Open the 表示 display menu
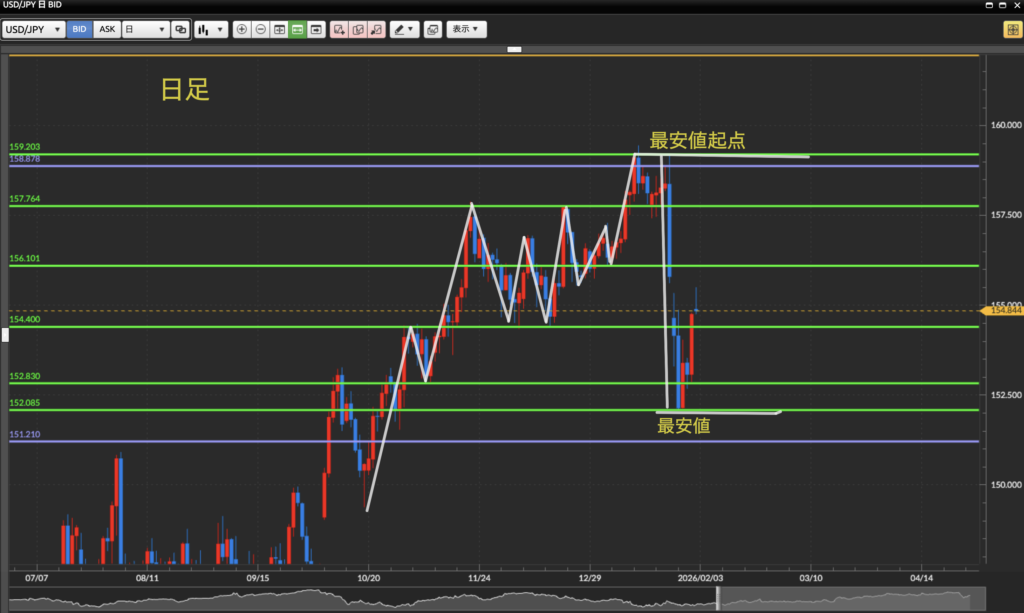Image resolution: width=1024 pixels, height=613 pixels. click(467, 30)
